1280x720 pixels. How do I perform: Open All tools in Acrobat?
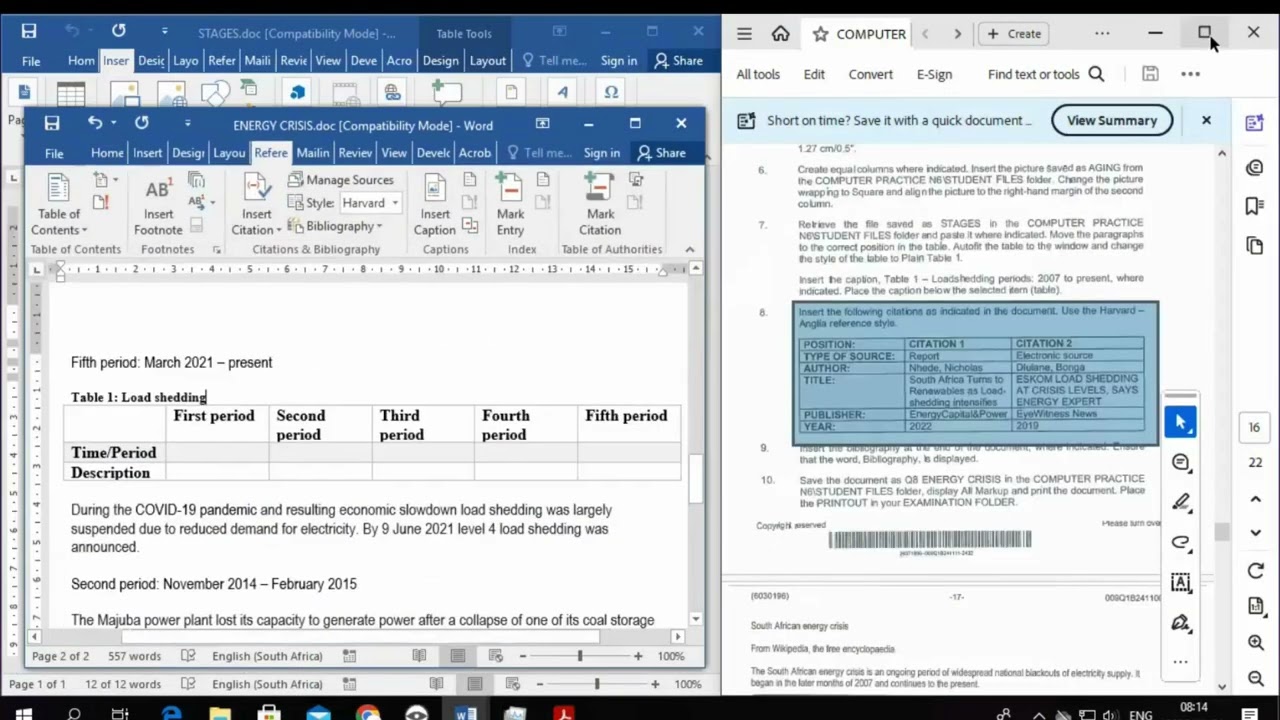[758, 74]
